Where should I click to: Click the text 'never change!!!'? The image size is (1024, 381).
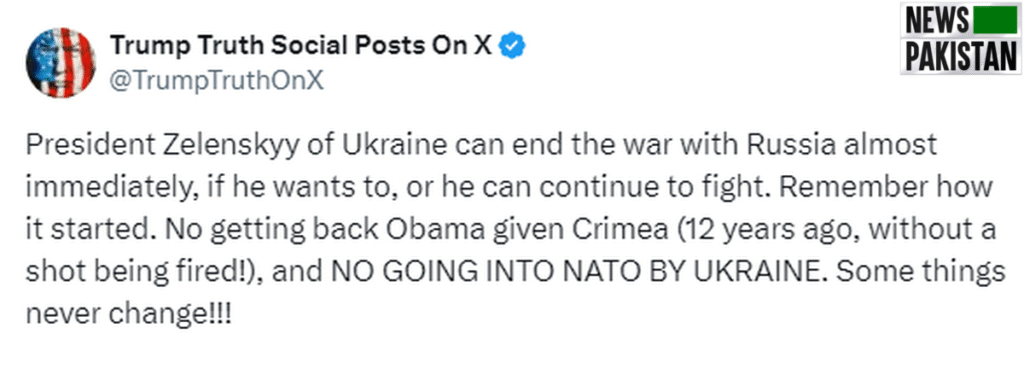[x=129, y=316]
